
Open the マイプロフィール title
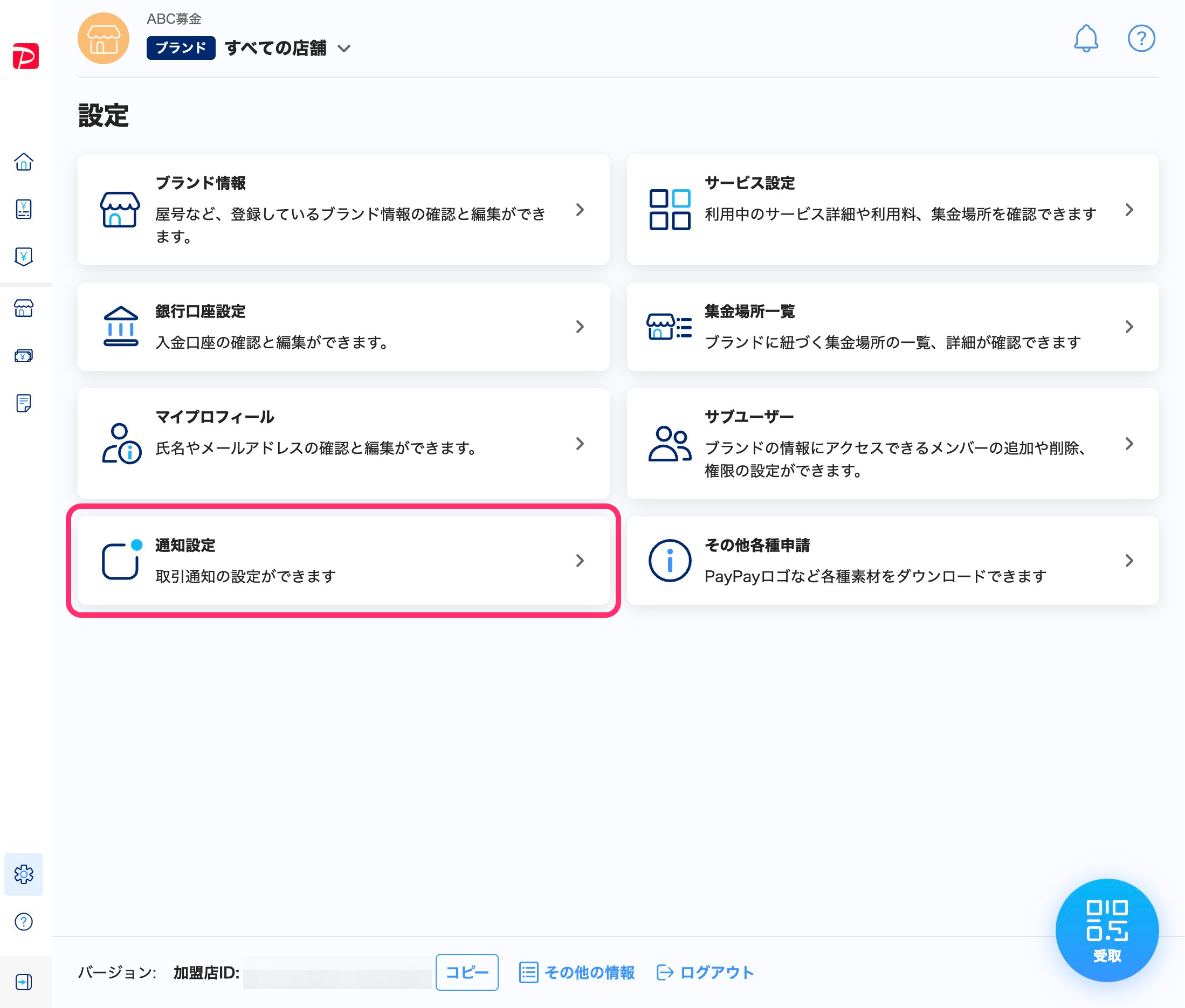point(215,417)
